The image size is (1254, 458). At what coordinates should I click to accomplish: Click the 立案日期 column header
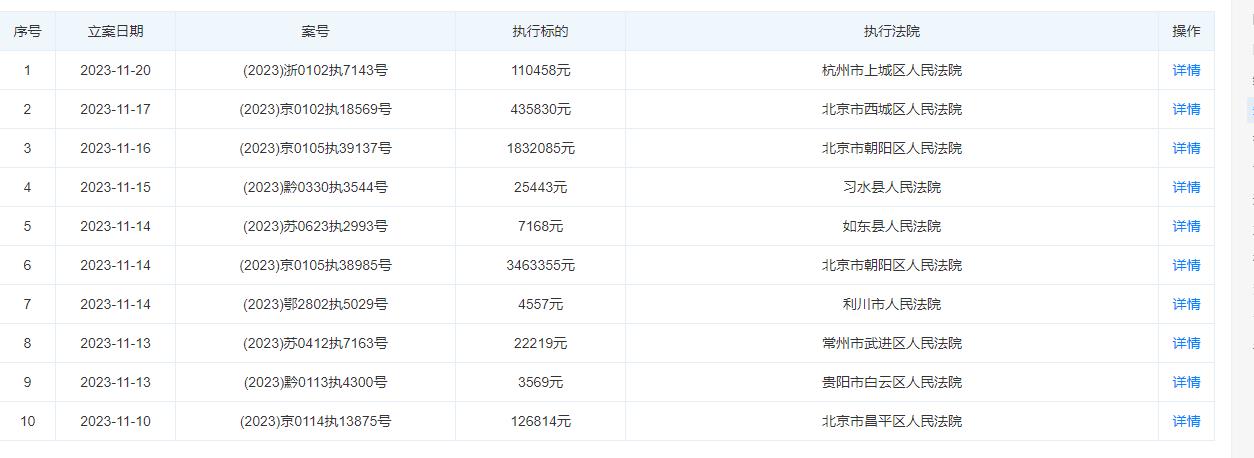tap(115, 31)
